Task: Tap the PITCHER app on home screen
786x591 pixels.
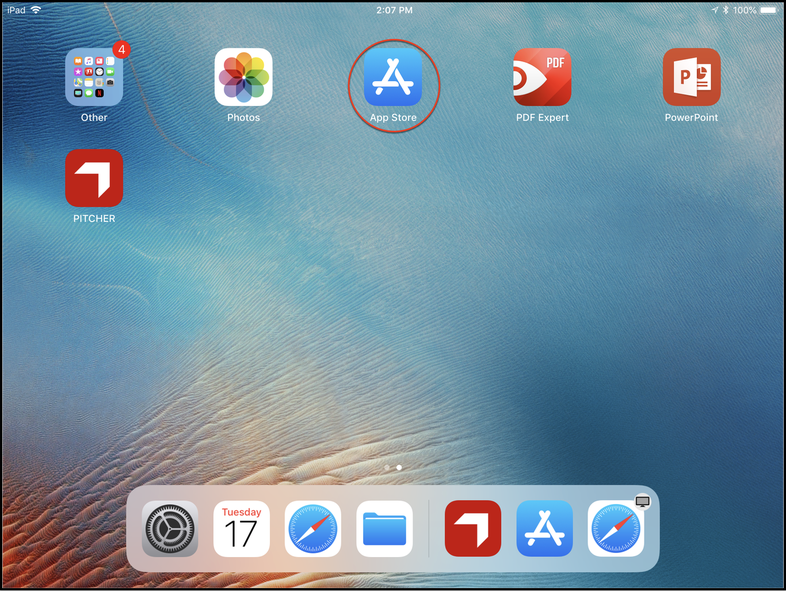Action: pos(94,179)
